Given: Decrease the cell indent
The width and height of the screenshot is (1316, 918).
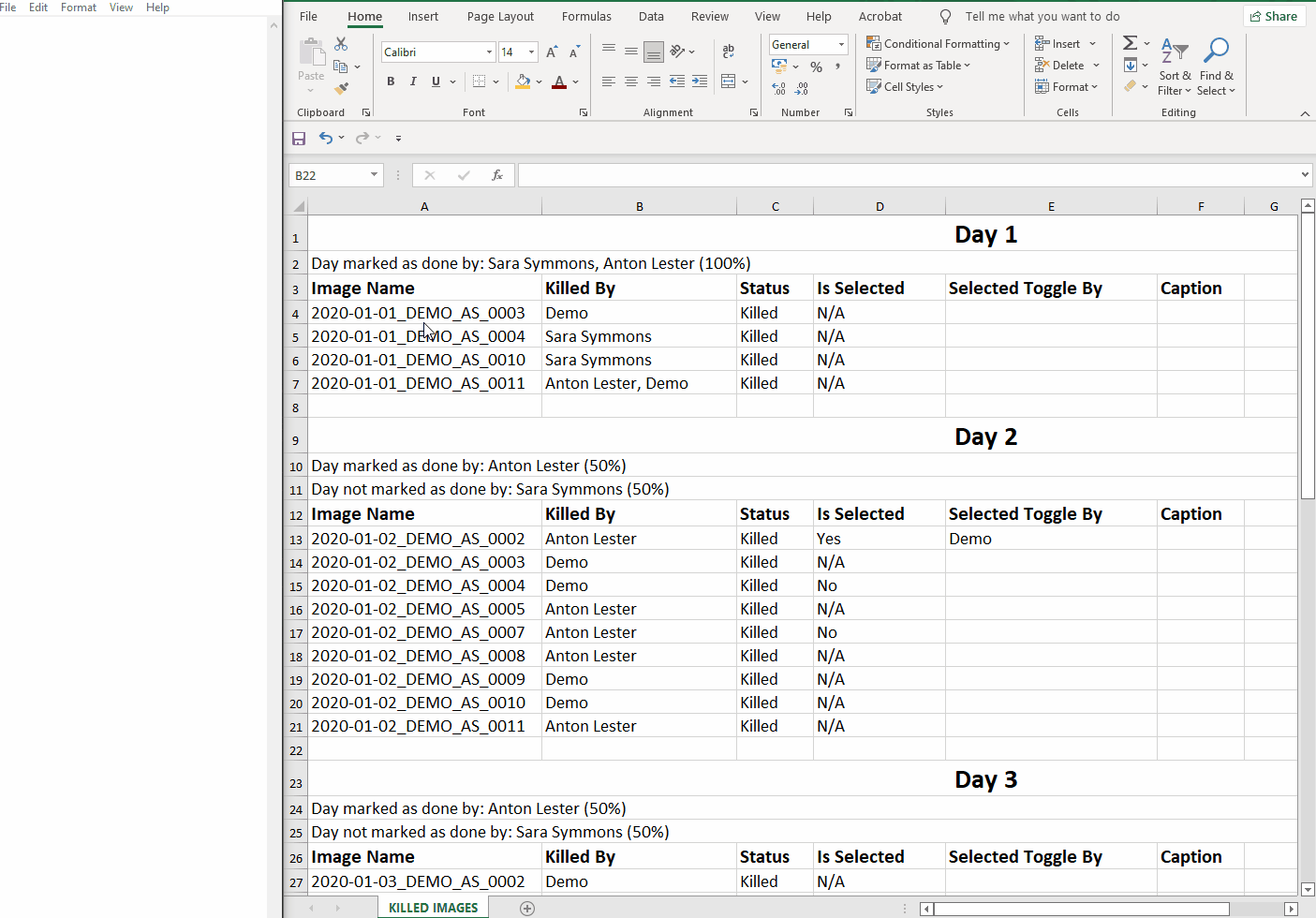Looking at the screenshot, I should 677,81.
